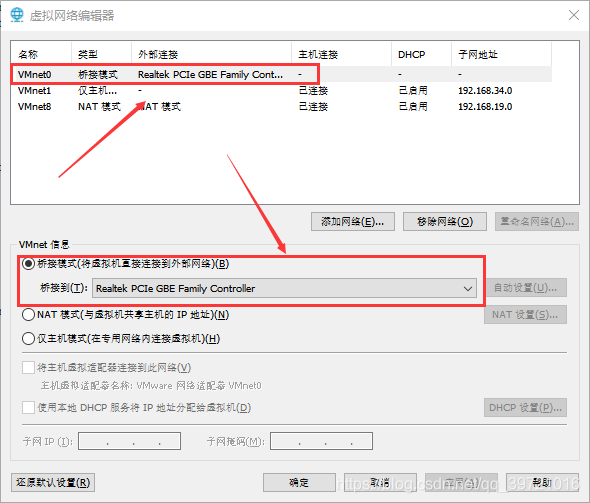Click the 添加网络(E)... button
Viewport: 590px width, 503px height.
[x=353, y=222]
